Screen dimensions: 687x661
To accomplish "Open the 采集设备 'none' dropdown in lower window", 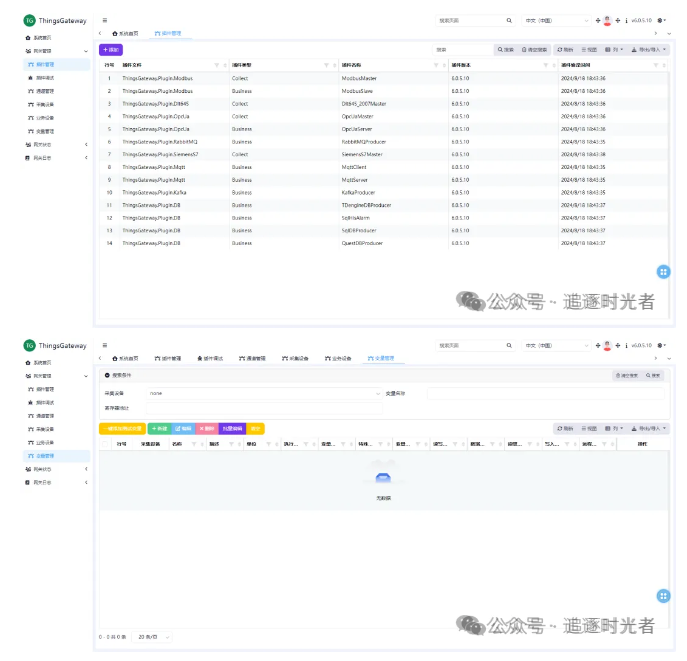I will tap(264, 394).
